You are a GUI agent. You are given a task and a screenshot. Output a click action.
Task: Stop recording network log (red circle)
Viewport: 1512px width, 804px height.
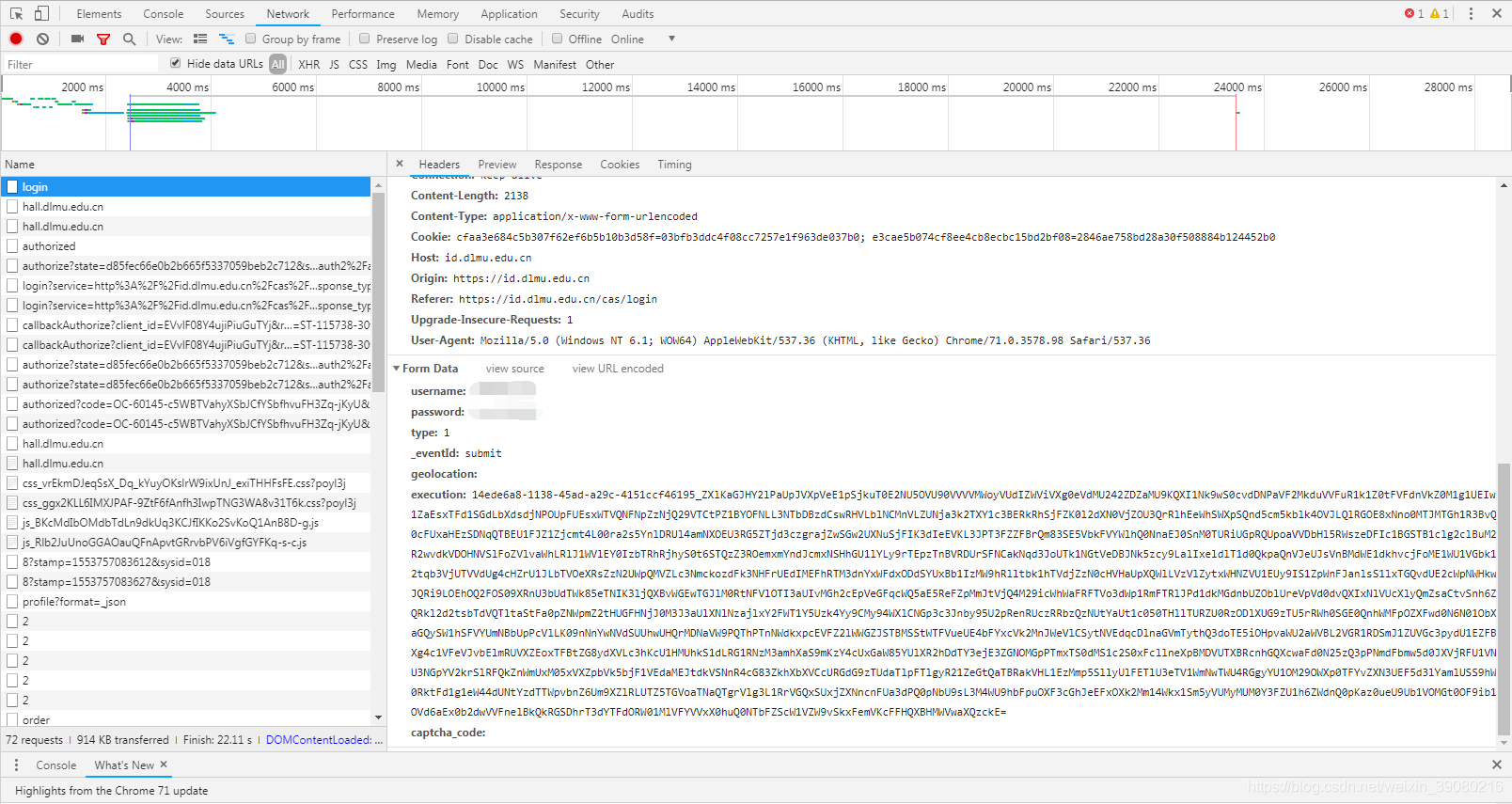click(16, 39)
